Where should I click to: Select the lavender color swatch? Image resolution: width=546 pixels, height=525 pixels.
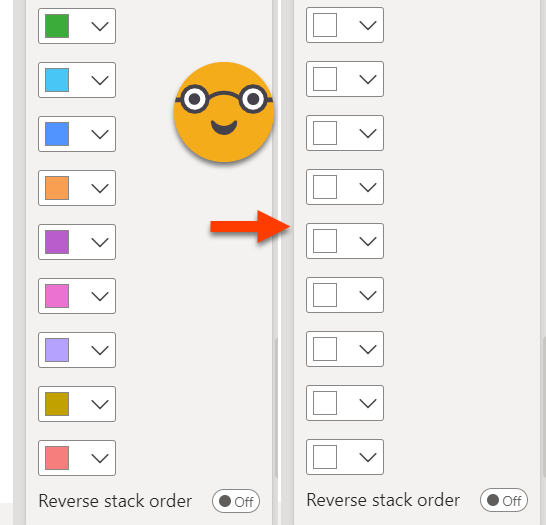(x=57, y=350)
